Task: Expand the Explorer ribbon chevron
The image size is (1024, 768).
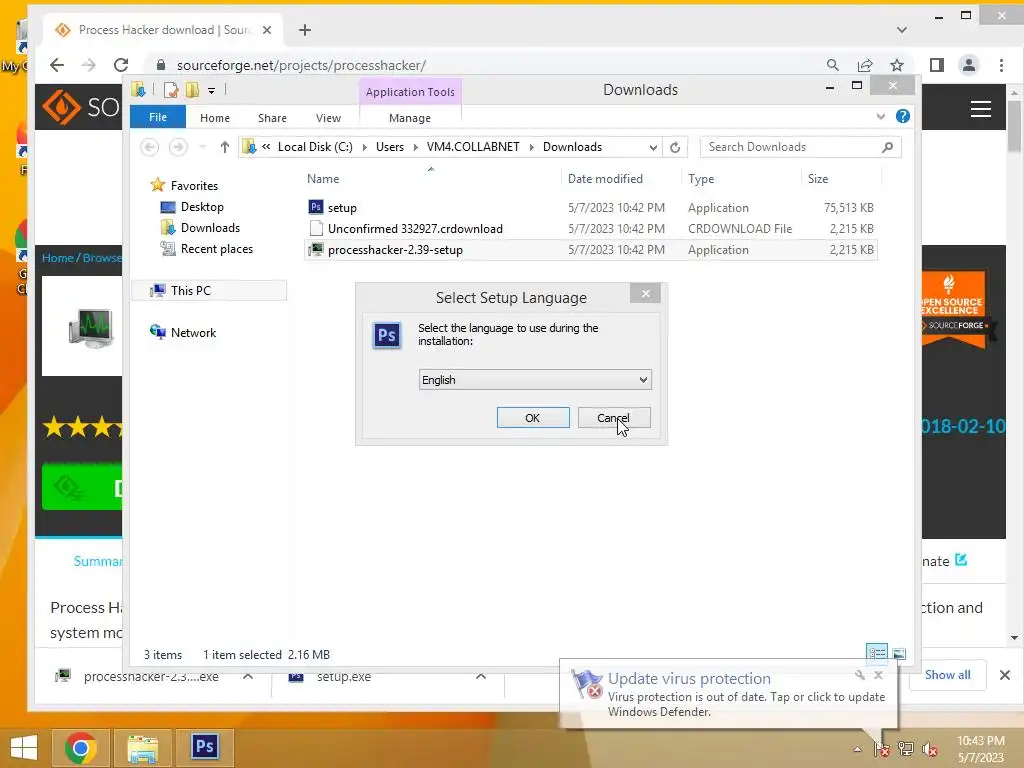Action: [880, 117]
